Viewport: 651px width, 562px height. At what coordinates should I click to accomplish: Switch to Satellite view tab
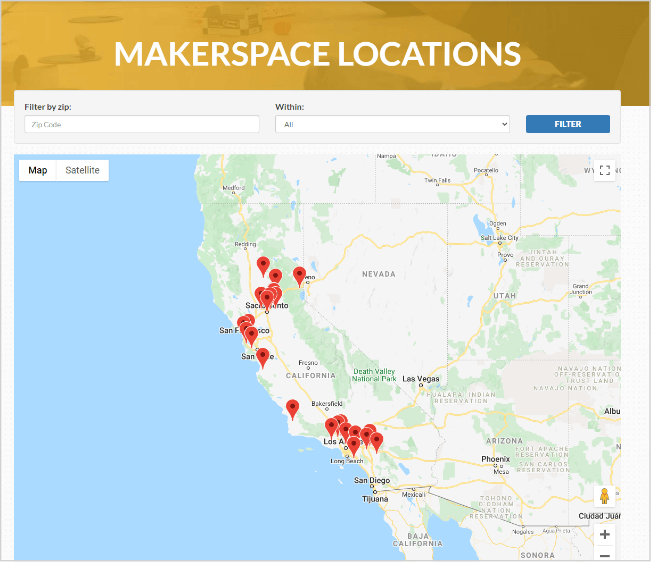(82, 170)
